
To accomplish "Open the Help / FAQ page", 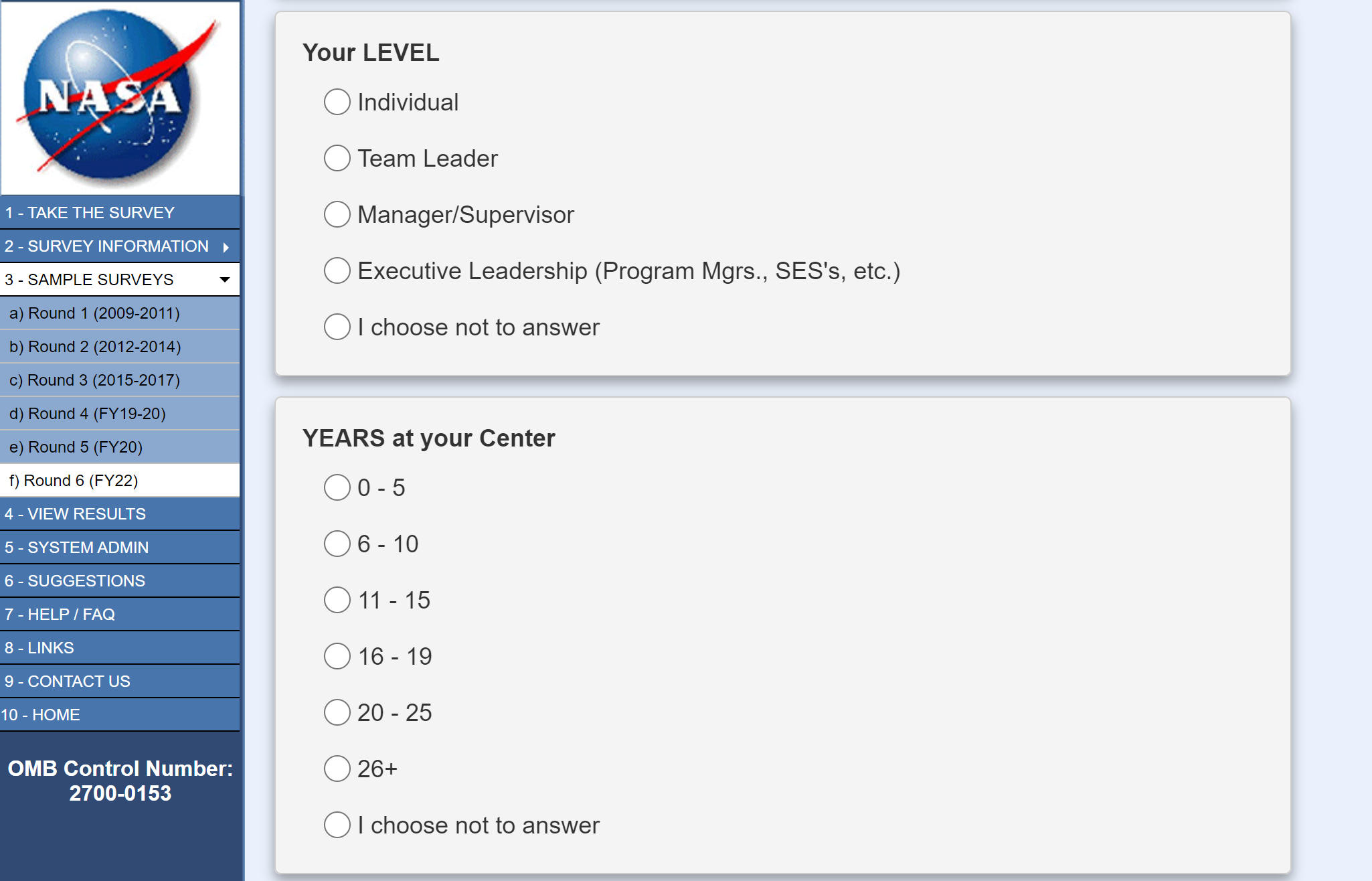I will pos(60,615).
